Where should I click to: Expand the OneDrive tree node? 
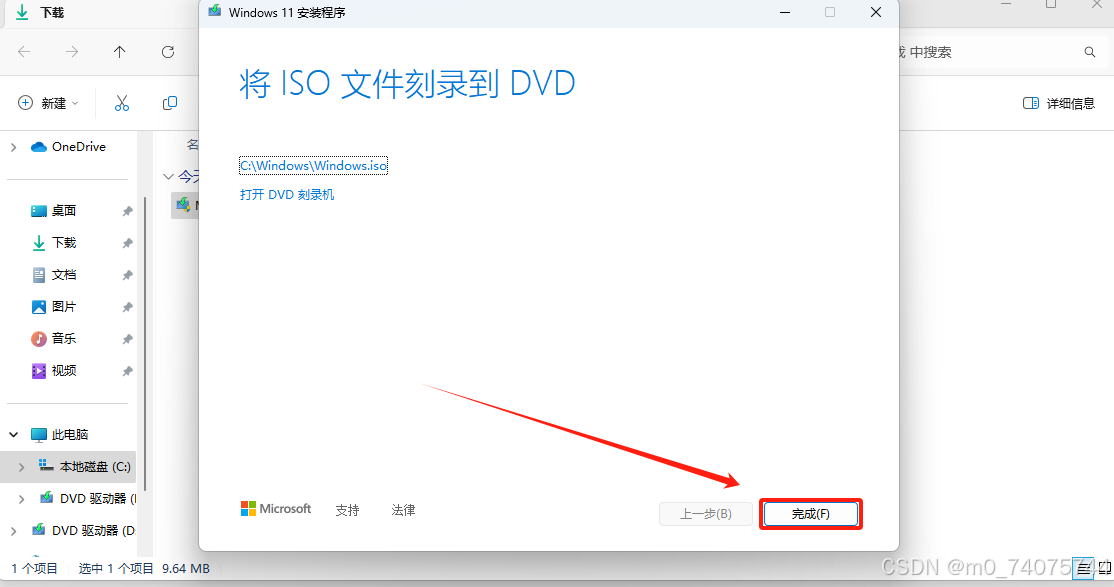coord(13,147)
